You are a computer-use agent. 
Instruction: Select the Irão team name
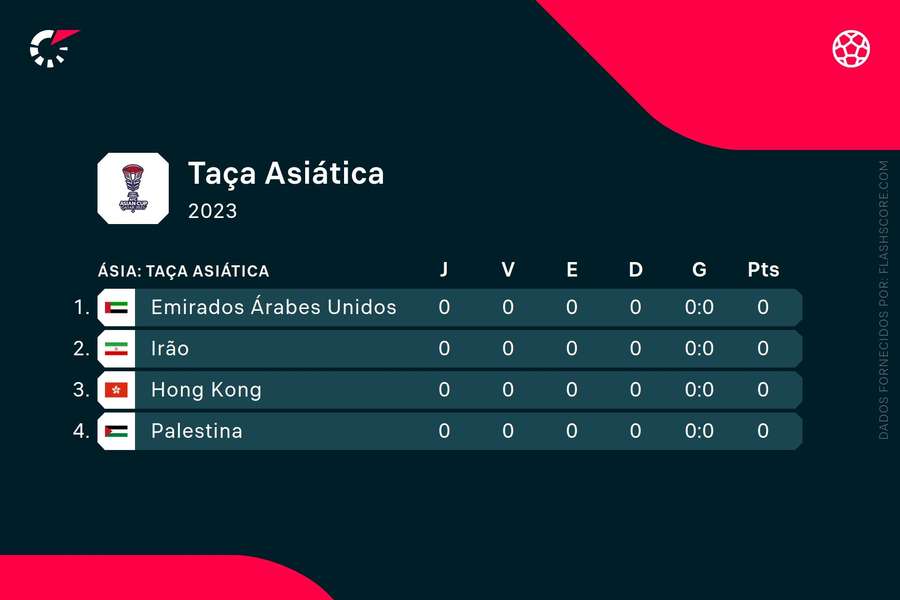(x=170, y=349)
